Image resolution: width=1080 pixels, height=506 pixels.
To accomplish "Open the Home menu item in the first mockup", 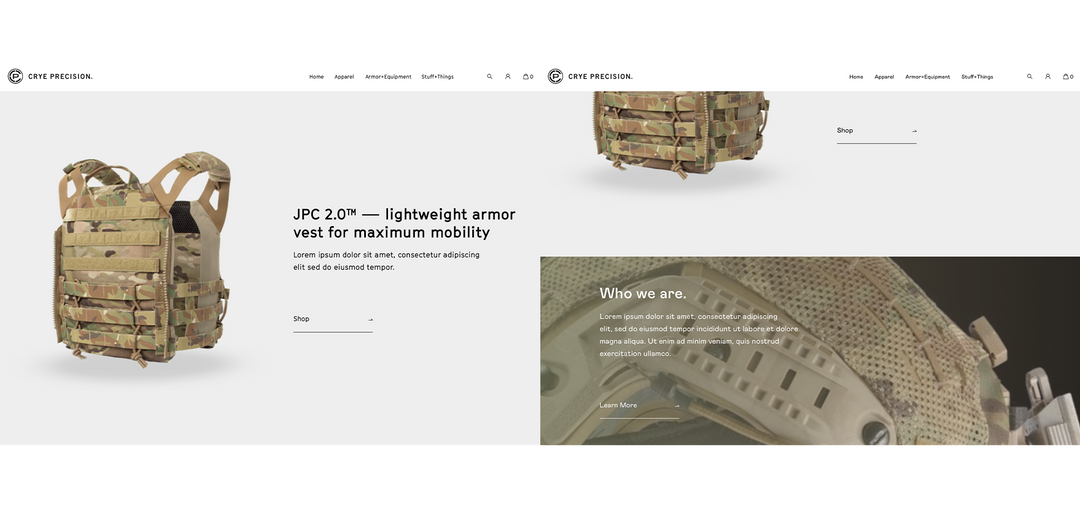I will point(316,76).
